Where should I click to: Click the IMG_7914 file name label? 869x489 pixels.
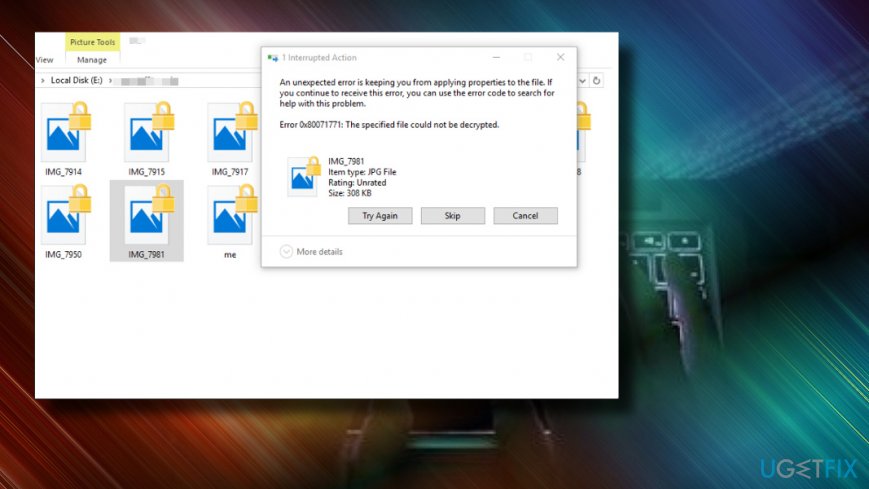pos(64,172)
